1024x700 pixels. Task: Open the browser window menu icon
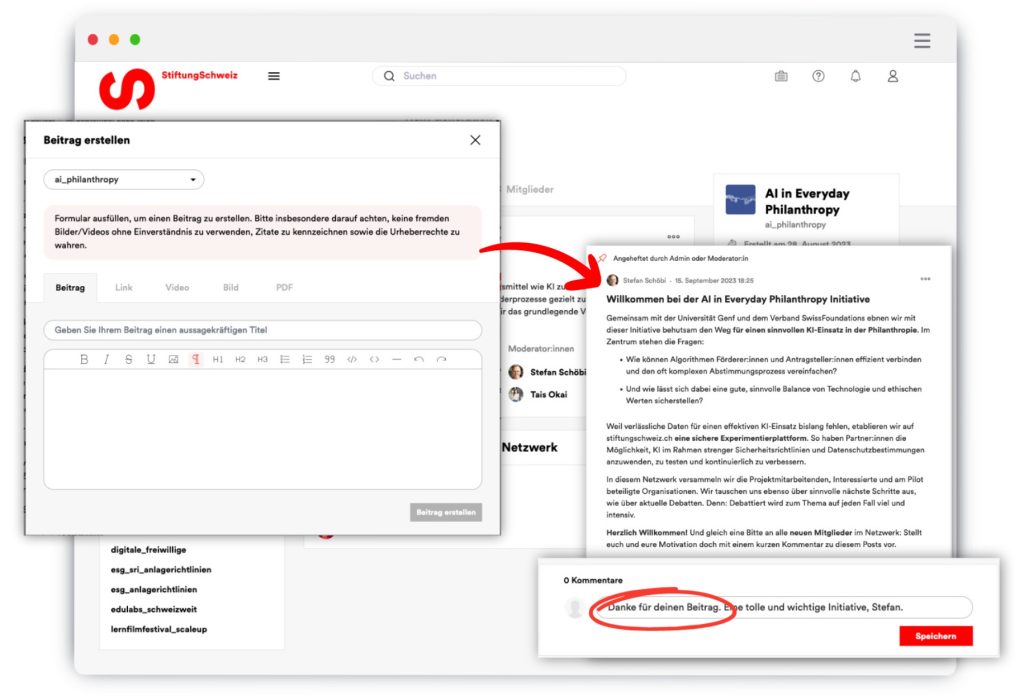coord(922,40)
